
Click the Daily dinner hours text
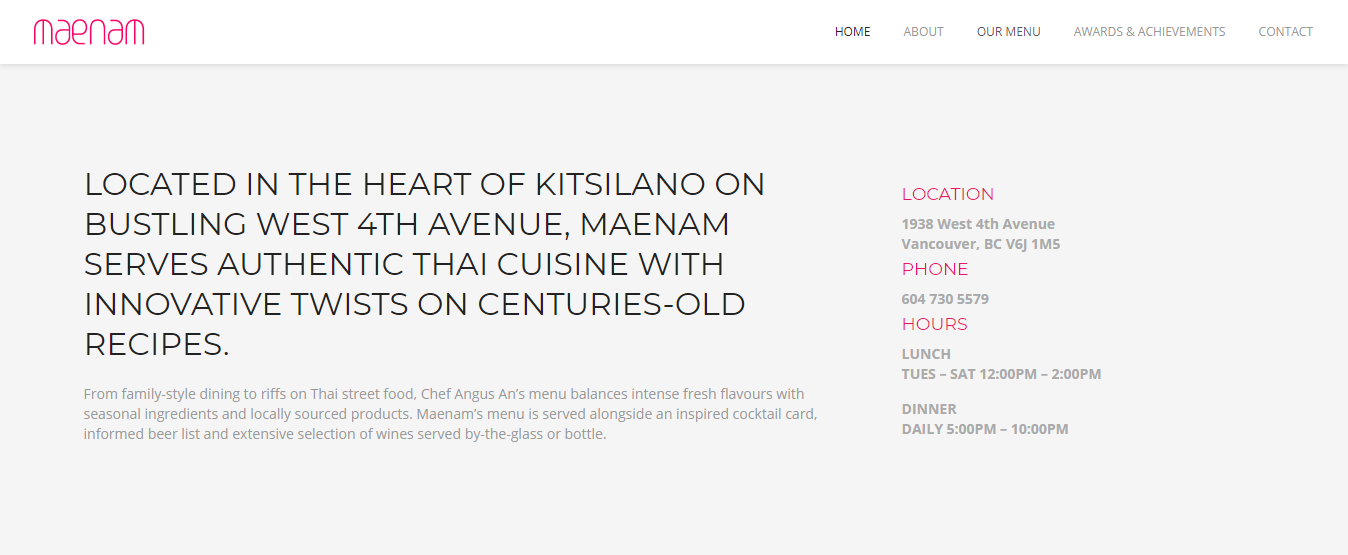[x=985, y=429]
